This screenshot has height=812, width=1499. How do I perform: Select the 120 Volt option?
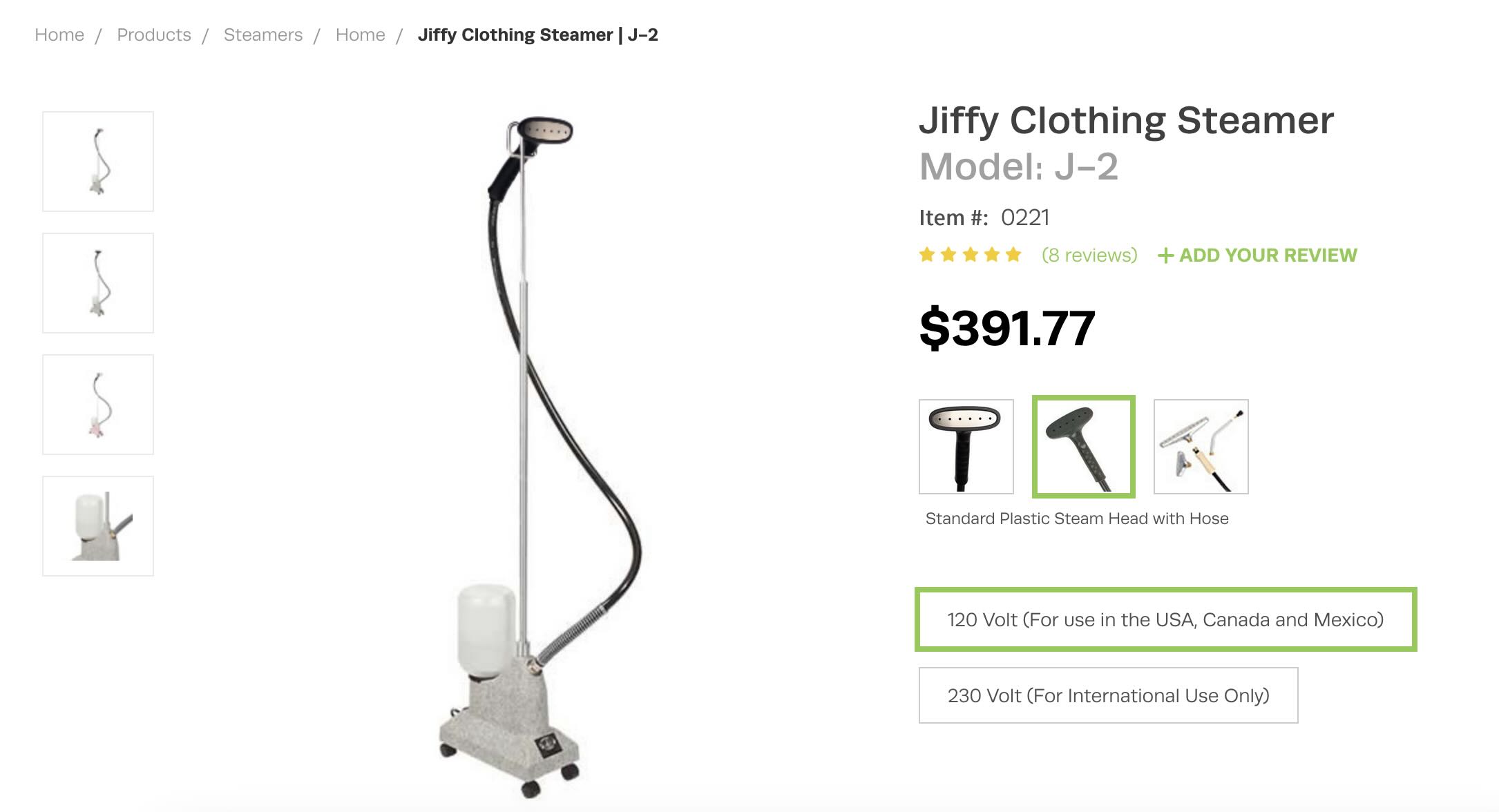click(x=1165, y=619)
